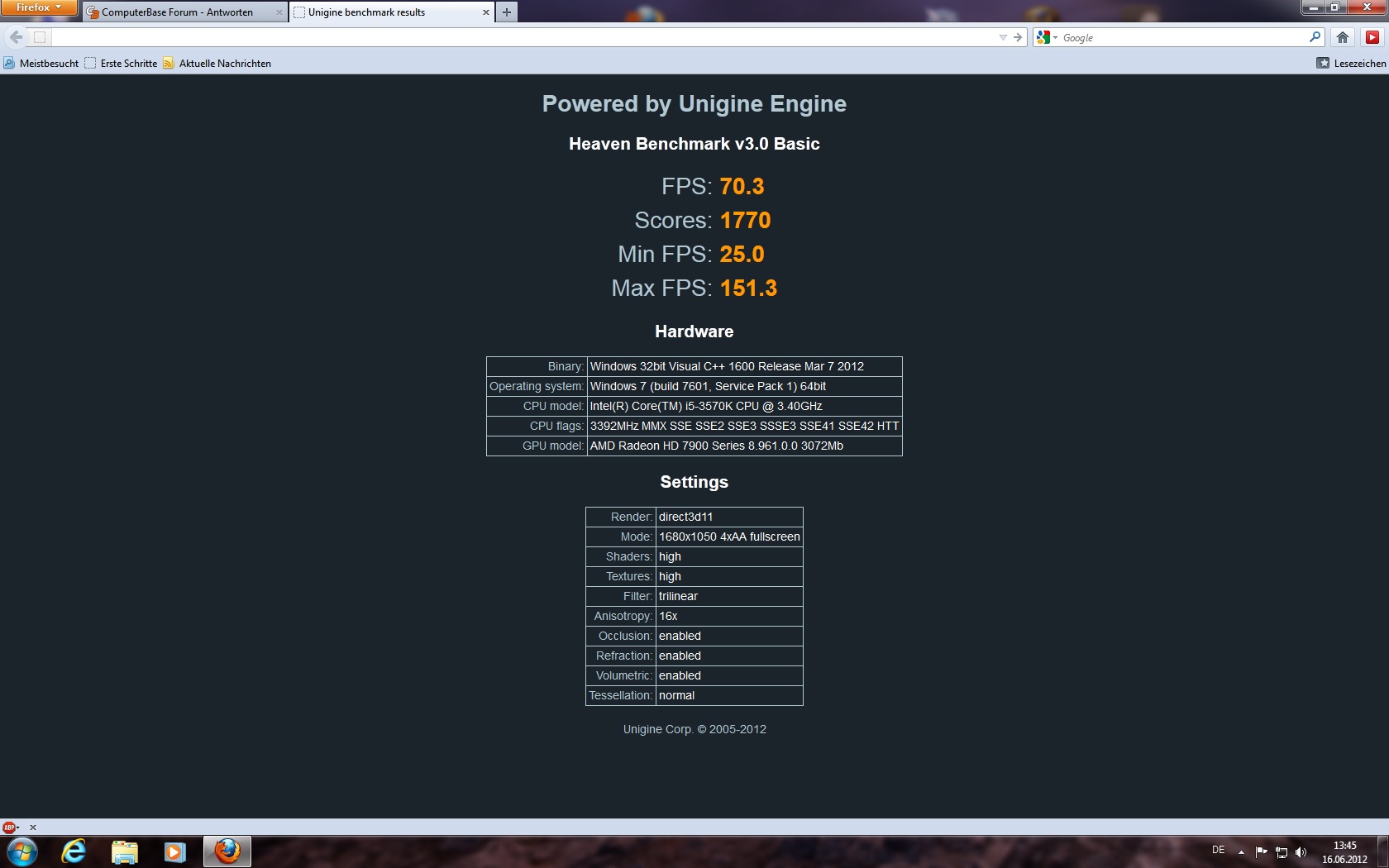Switch to the ComputerBase Forum - Antworten tab
This screenshot has width=1389, height=868.
(177, 12)
